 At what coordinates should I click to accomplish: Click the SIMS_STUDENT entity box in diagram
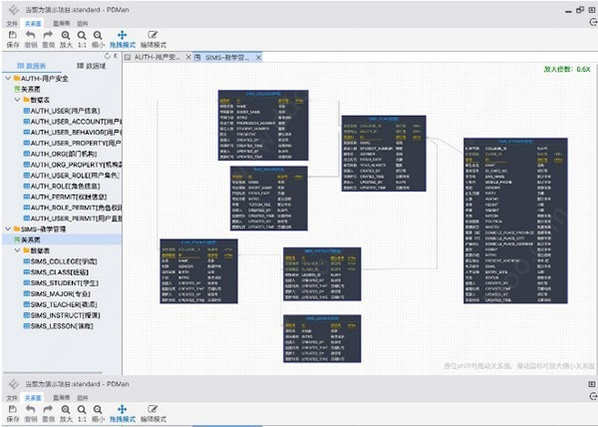coord(515,220)
